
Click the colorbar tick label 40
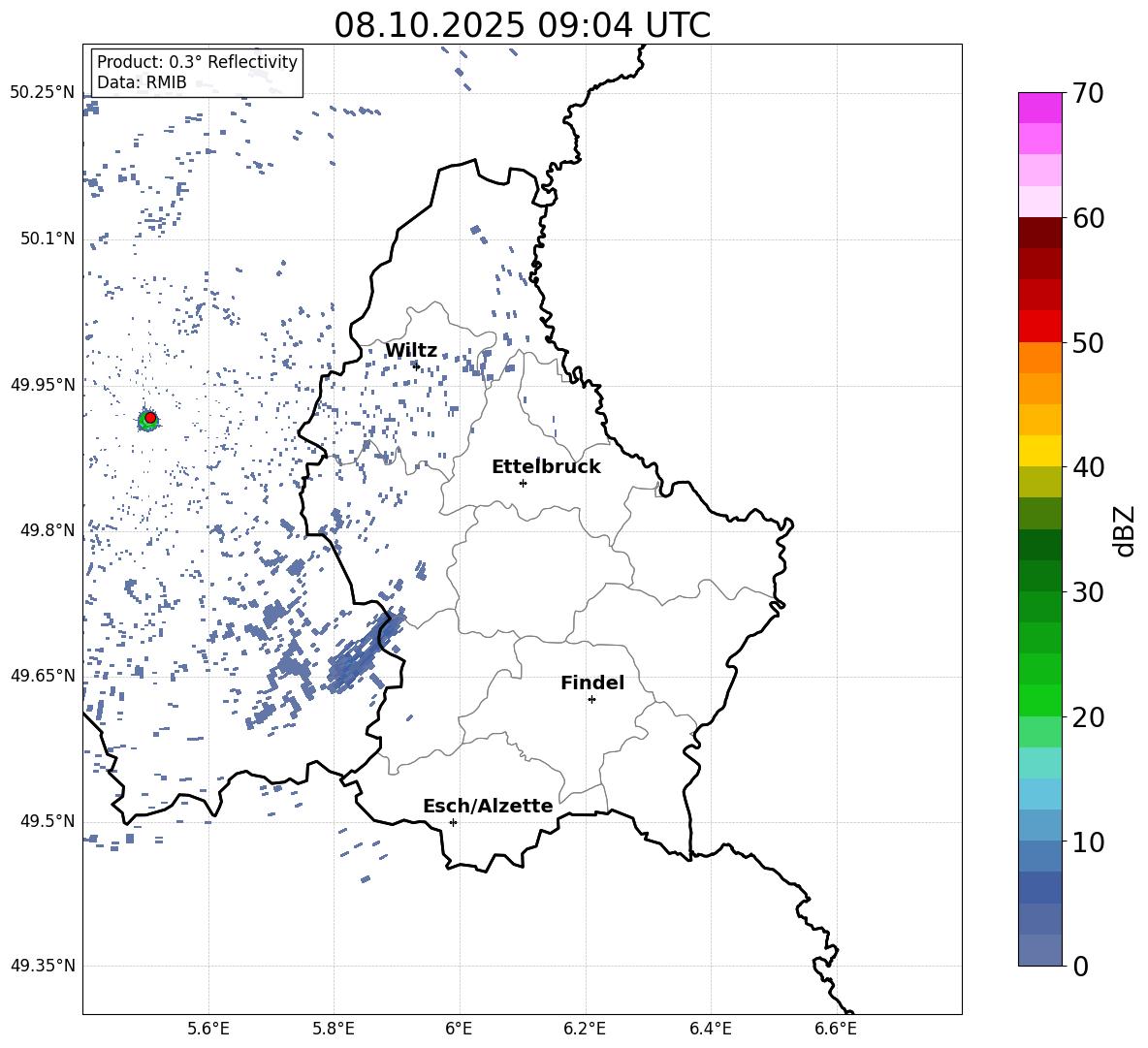[1088, 467]
